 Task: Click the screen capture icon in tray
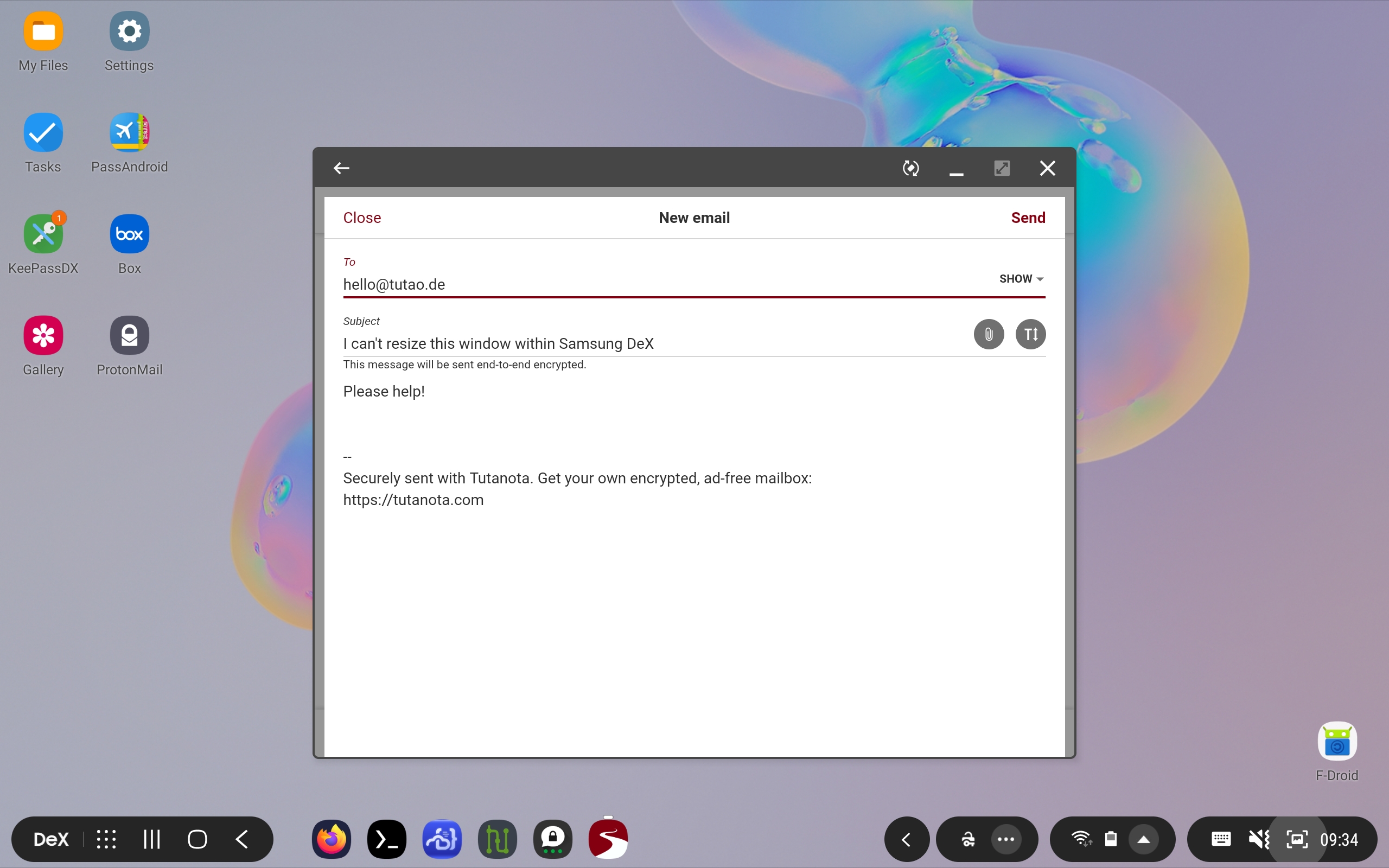click(1297, 839)
